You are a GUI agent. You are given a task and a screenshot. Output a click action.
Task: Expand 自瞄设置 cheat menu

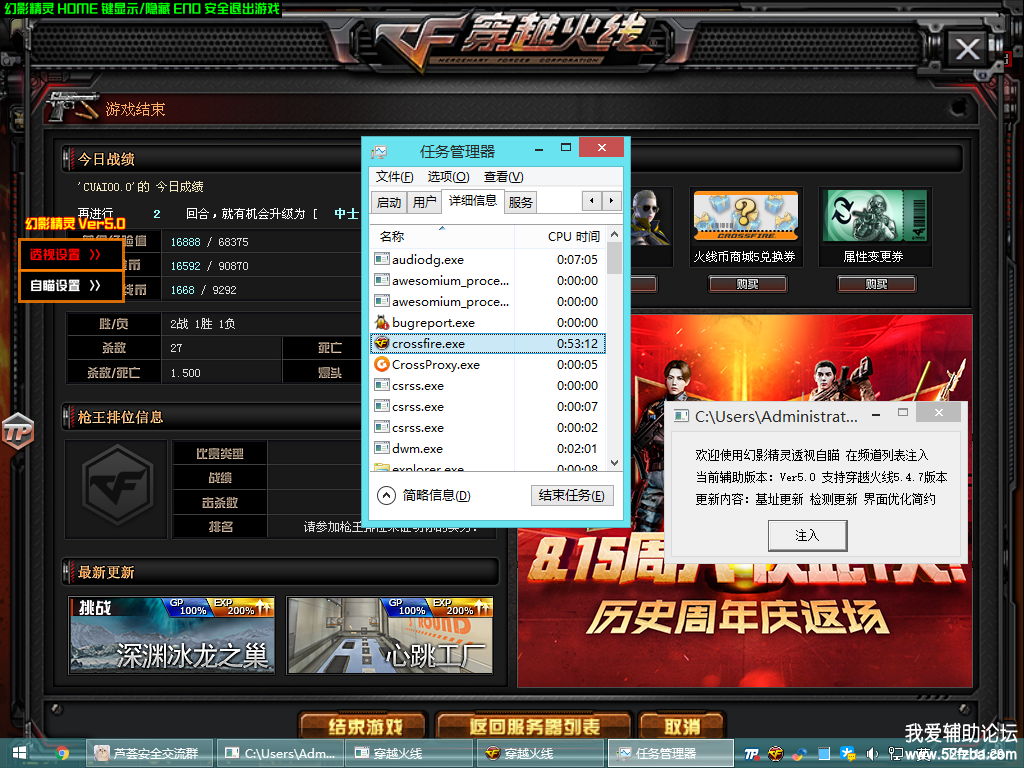(x=71, y=285)
